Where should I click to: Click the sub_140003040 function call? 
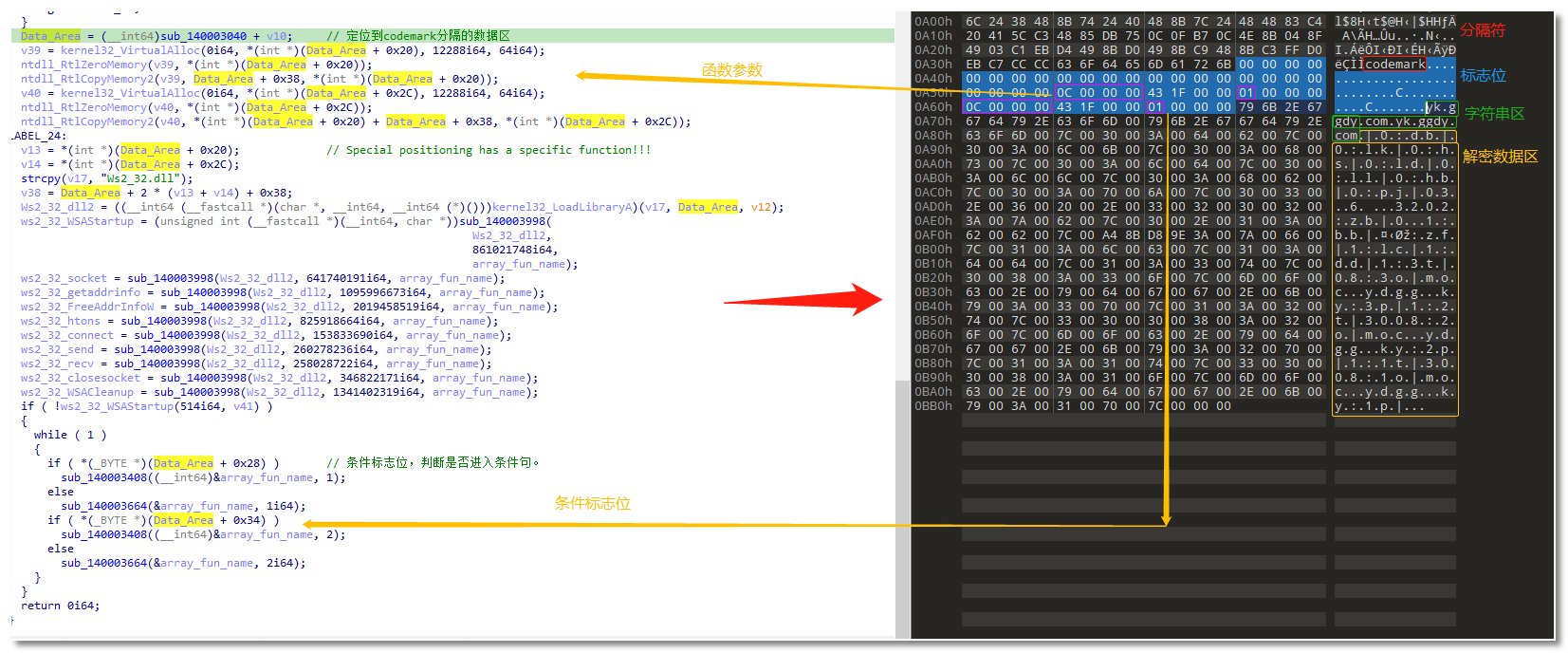click(x=203, y=36)
